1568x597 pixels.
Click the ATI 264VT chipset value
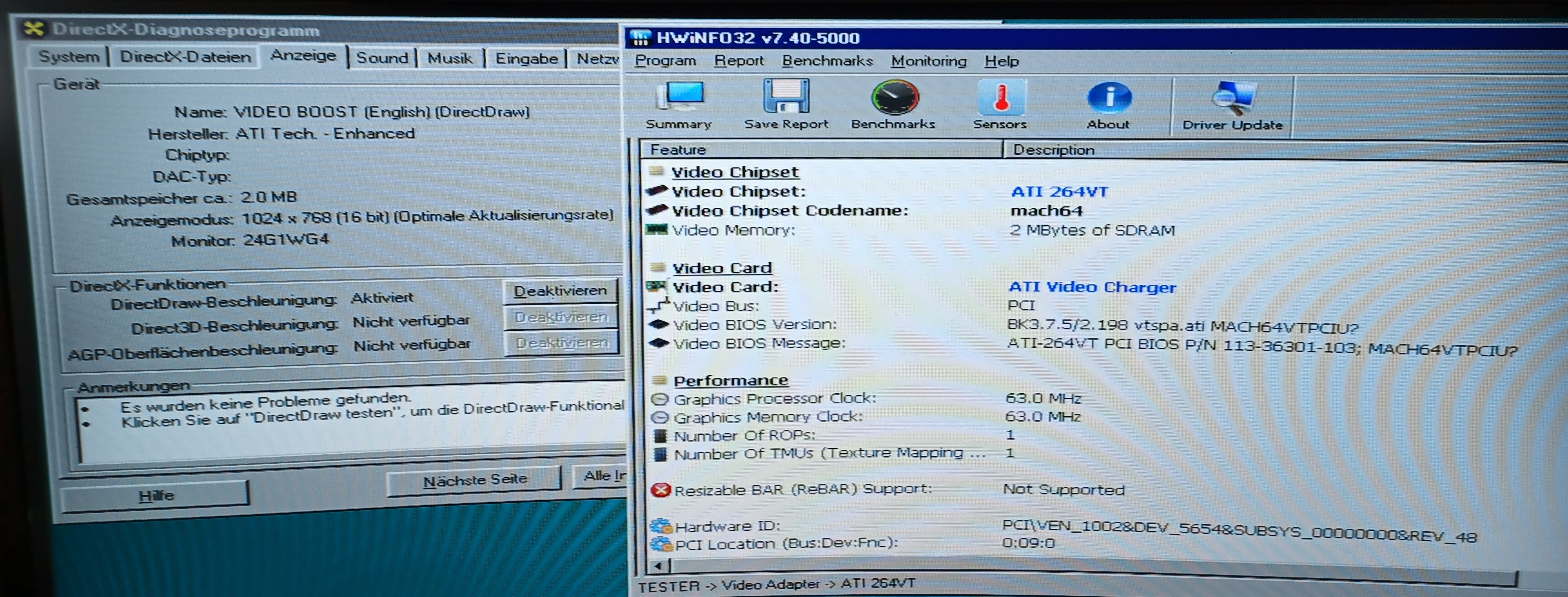pyautogui.click(x=1059, y=192)
